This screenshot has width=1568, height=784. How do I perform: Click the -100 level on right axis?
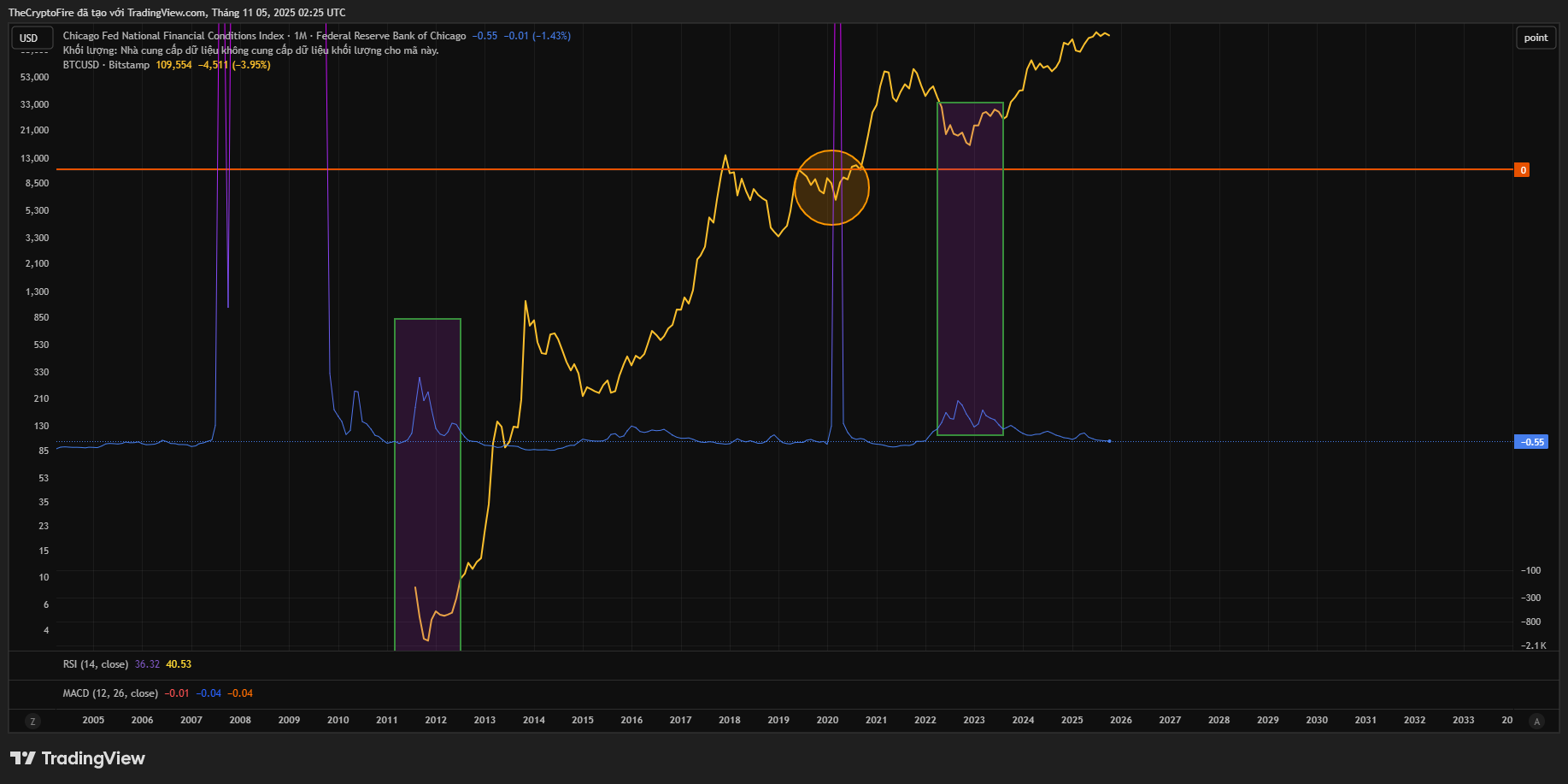(x=1531, y=570)
